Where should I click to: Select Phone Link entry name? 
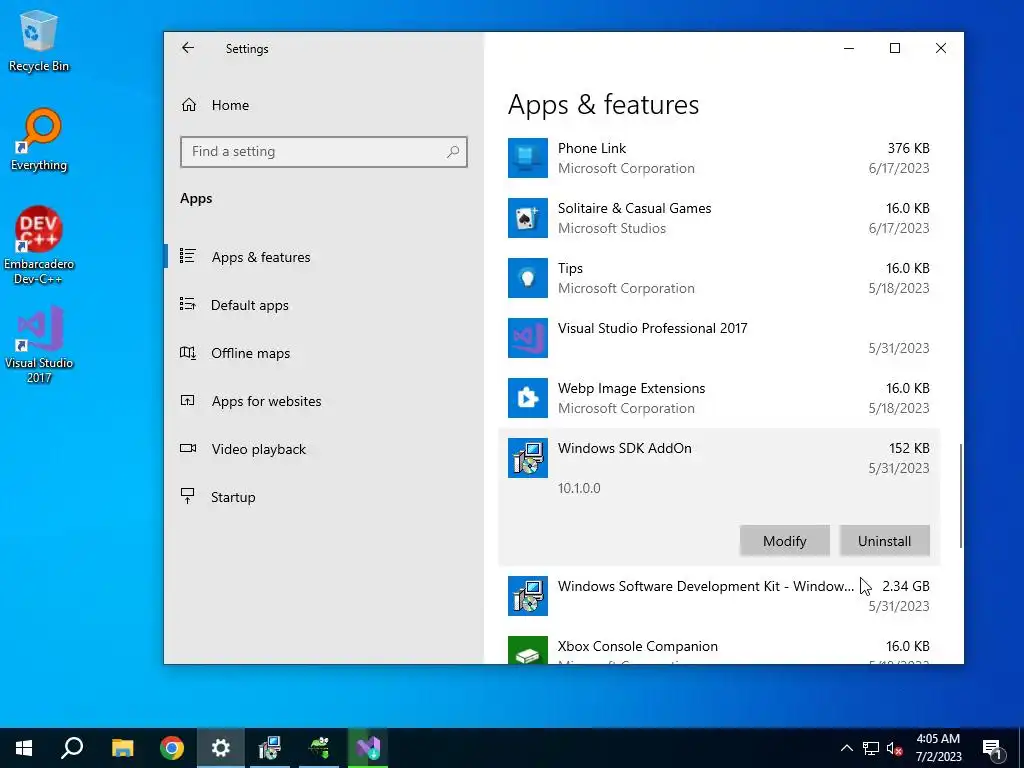click(592, 148)
